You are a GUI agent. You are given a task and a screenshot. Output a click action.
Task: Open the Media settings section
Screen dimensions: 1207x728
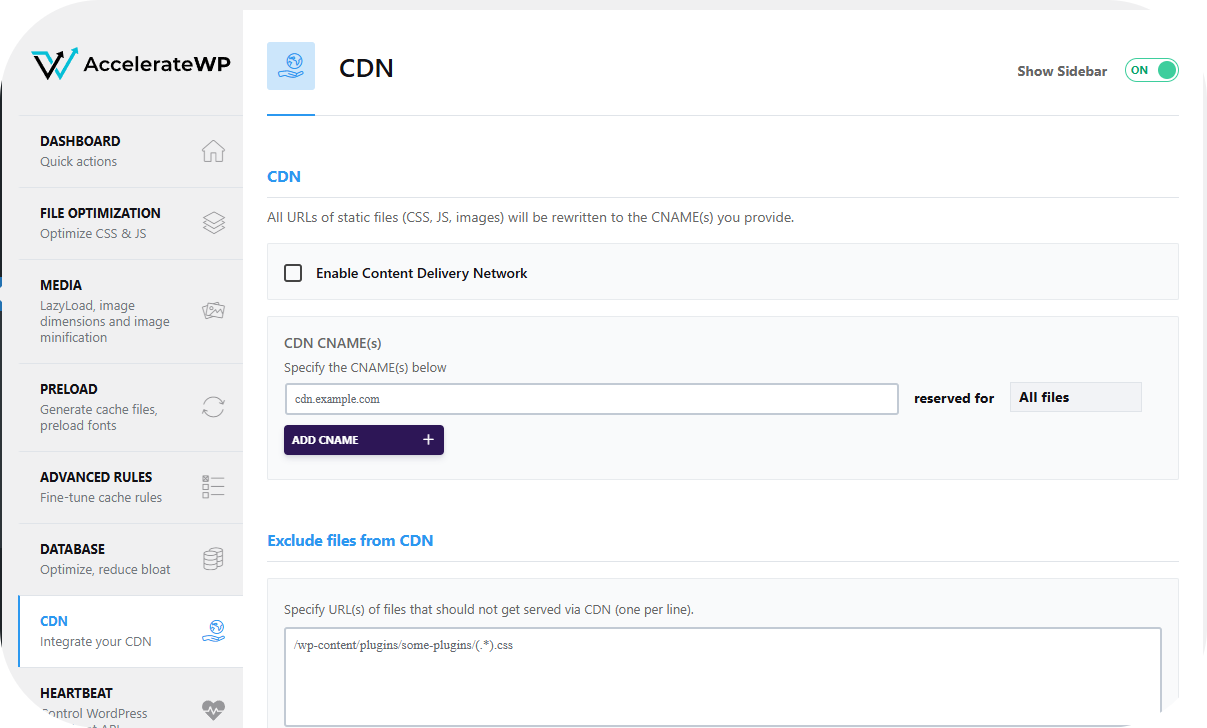point(131,311)
